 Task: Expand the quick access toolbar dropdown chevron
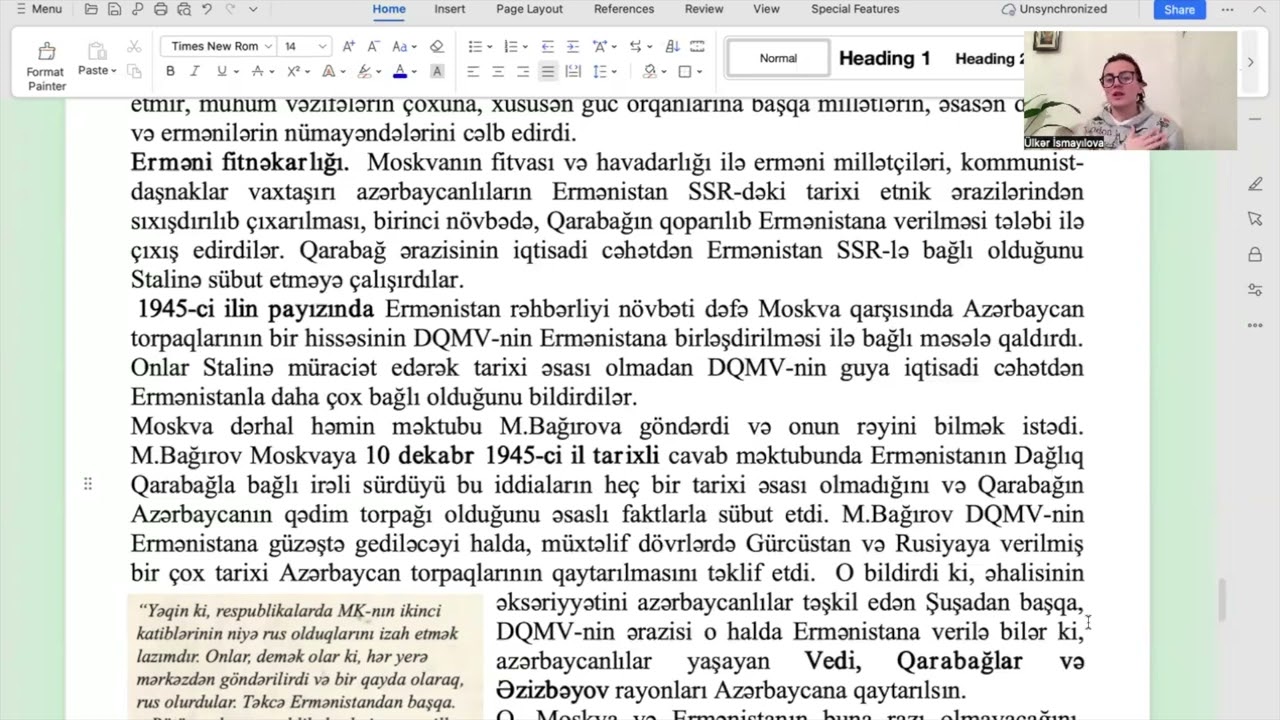point(253,9)
